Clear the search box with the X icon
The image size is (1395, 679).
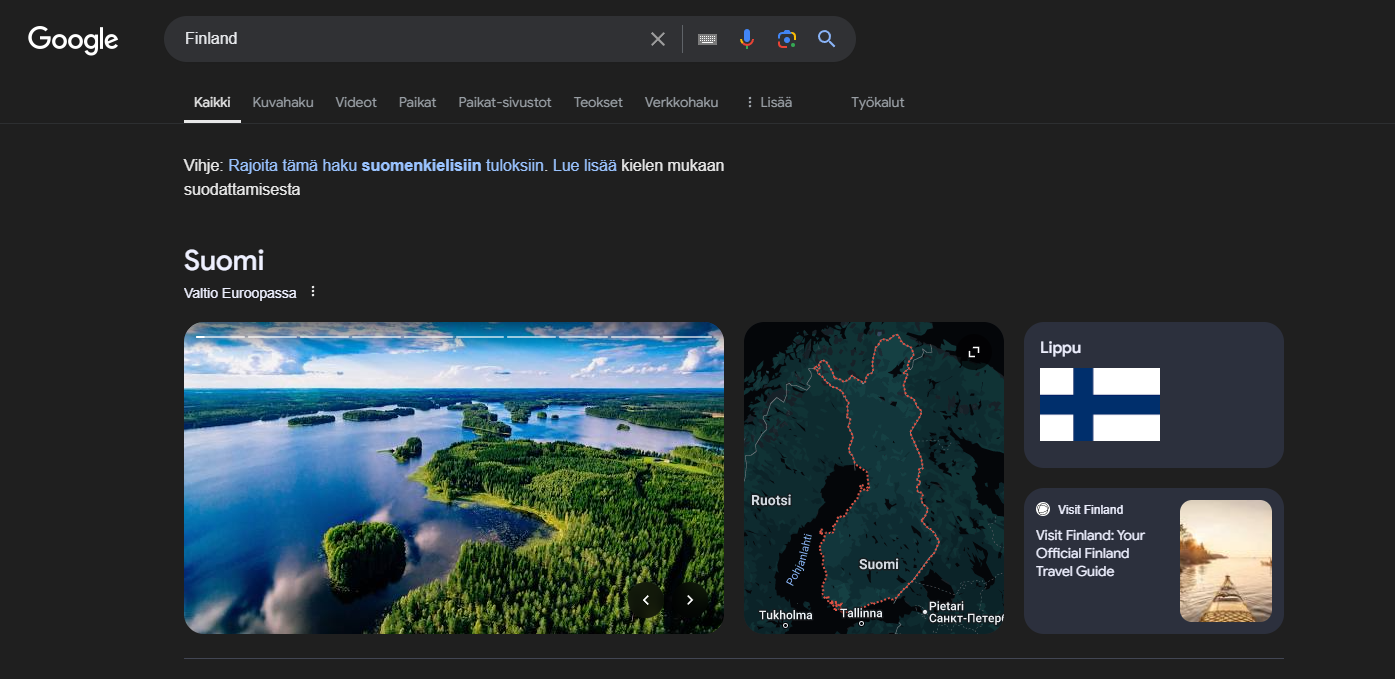click(658, 39)
